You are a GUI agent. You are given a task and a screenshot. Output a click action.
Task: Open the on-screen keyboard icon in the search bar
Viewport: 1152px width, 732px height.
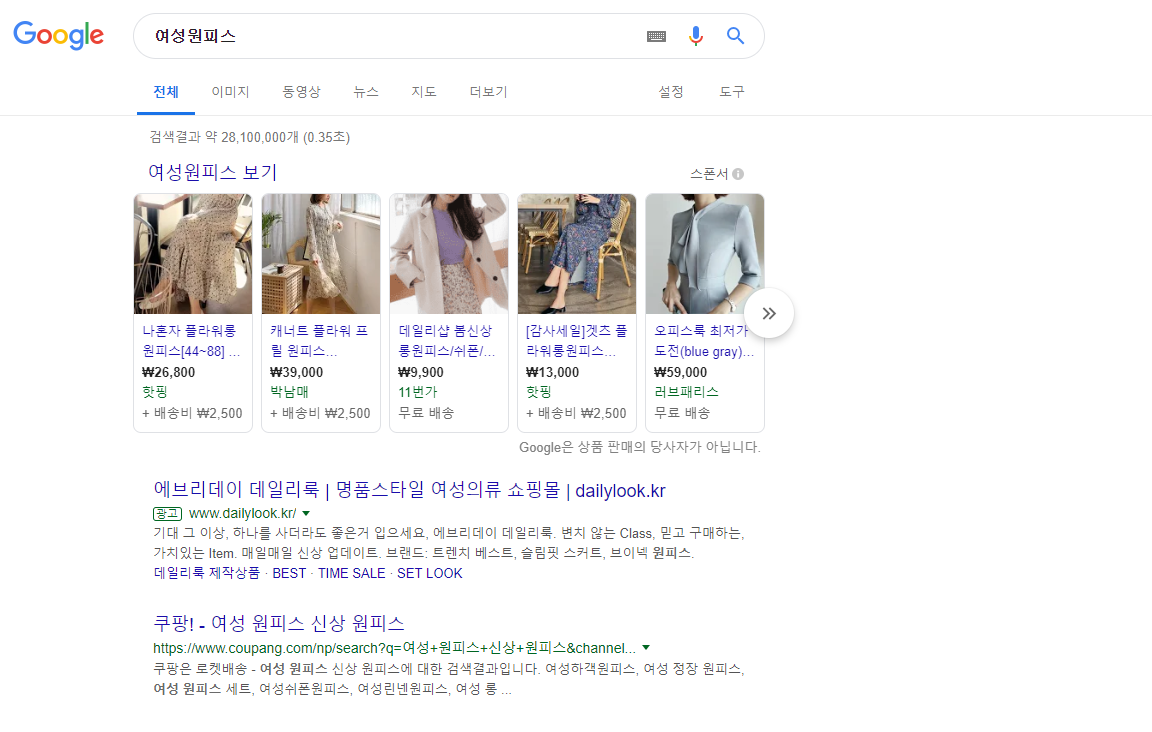(656, 35)
